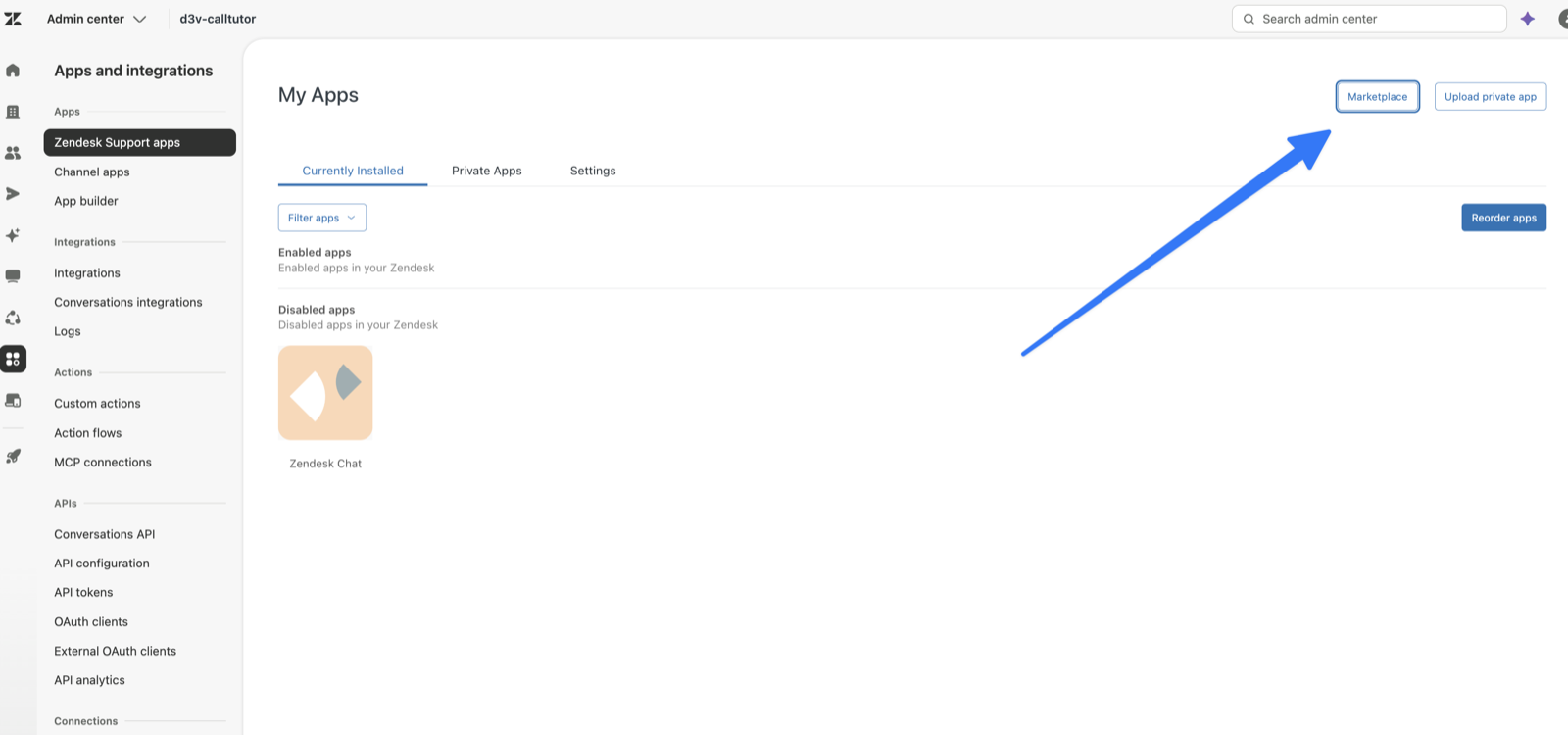
Task: Open Action flows
Action: [88, 433]
